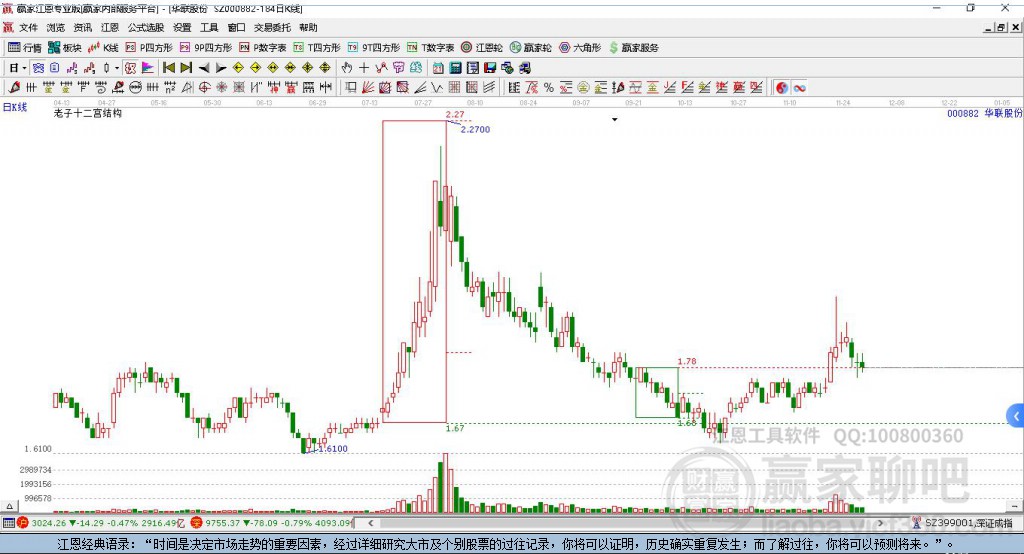Click the red target circle tool
1024x554 pixels.
[204, 88]
